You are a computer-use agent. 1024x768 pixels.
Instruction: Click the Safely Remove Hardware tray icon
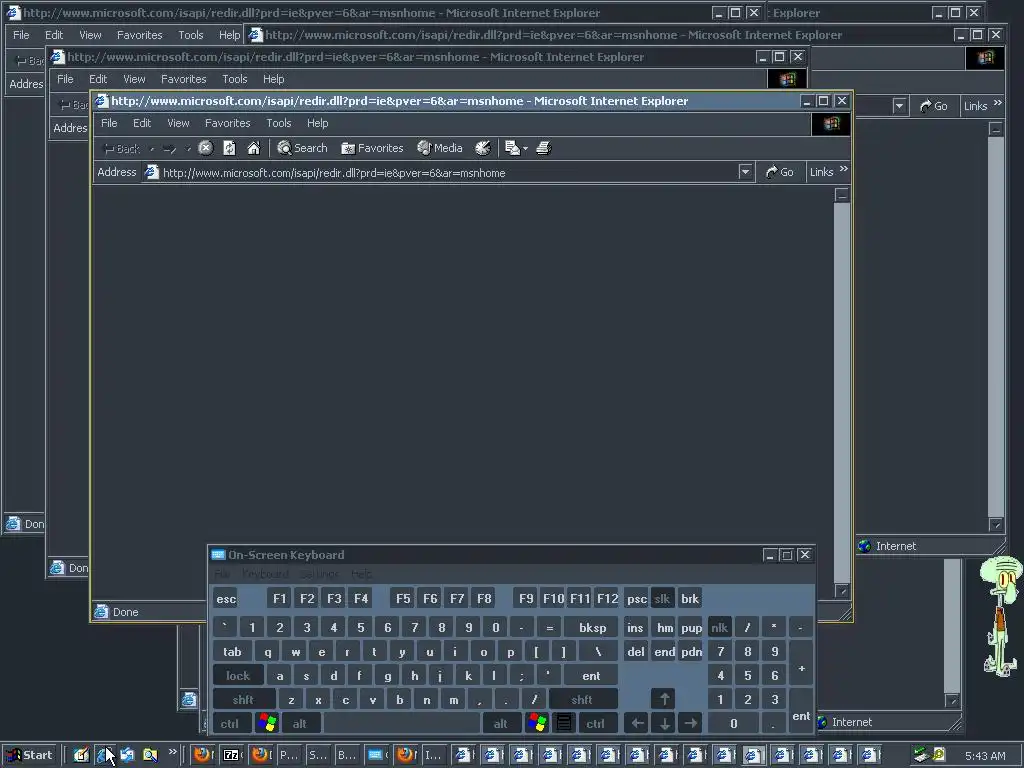921,755
